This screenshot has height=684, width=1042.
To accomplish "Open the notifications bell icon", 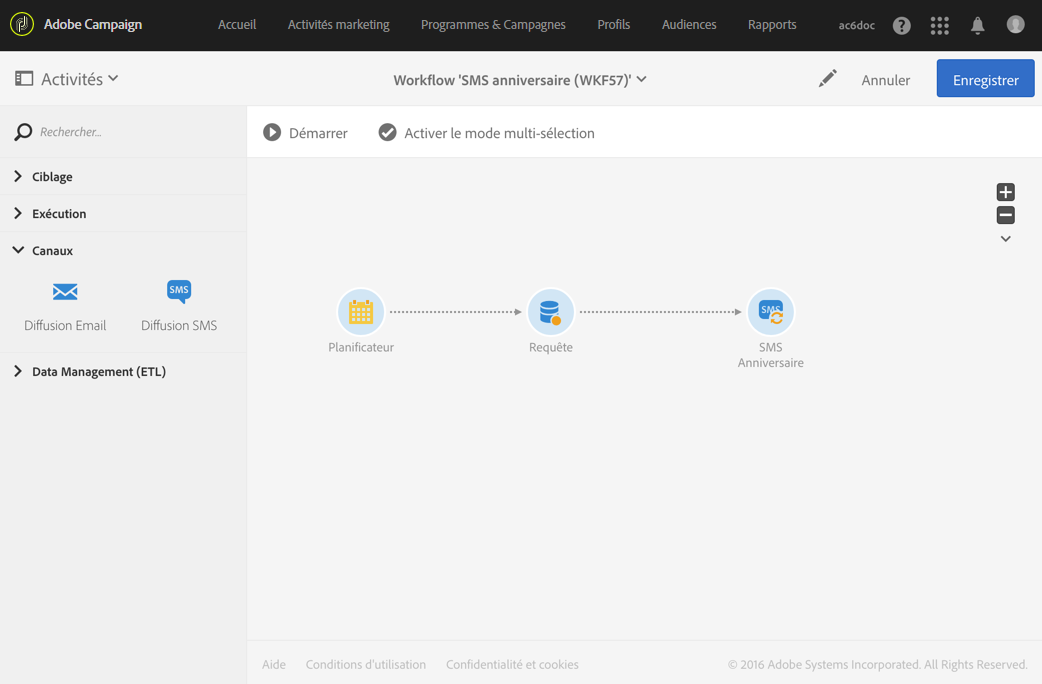I will (x=977, y=25).
